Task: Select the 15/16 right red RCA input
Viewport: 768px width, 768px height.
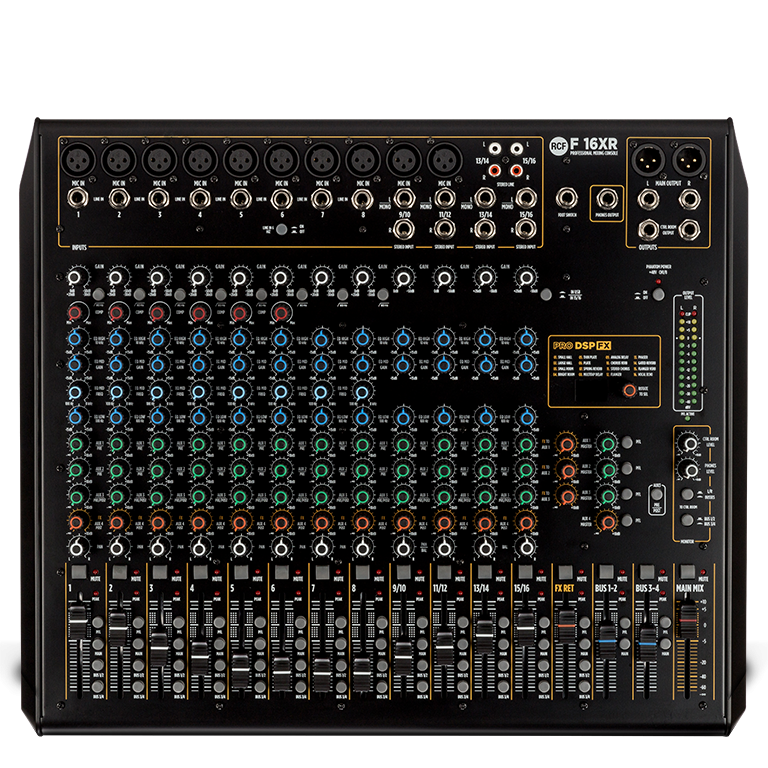Action: pos(516,170)
